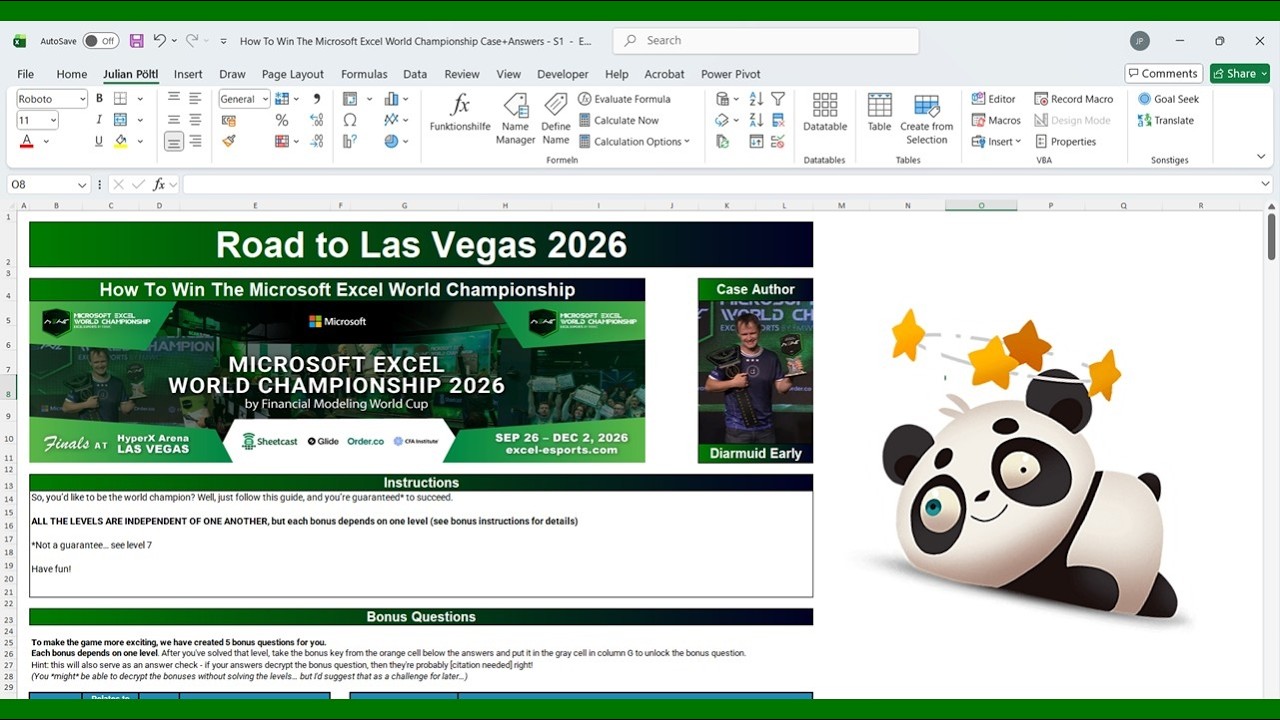1280x720 pixels.
Task: Click the Omega symbol icon
Action: tap(350, 120)
